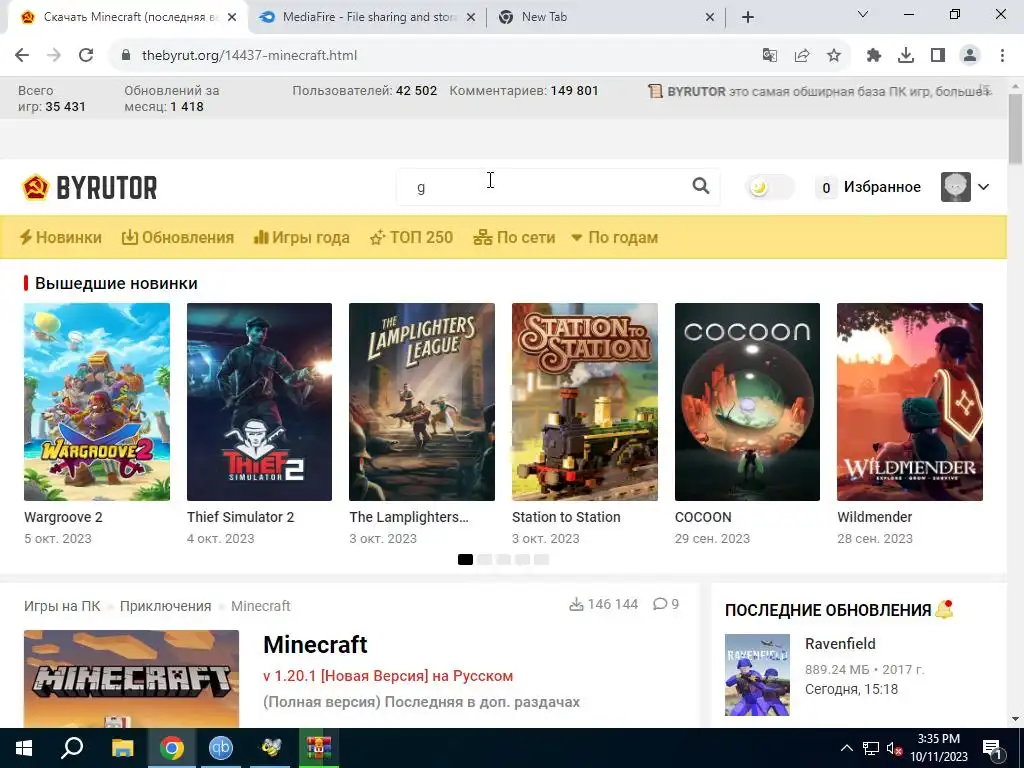Select the fourth carousel page dot
Screen dimensions: 1024x768
(522, 560)
